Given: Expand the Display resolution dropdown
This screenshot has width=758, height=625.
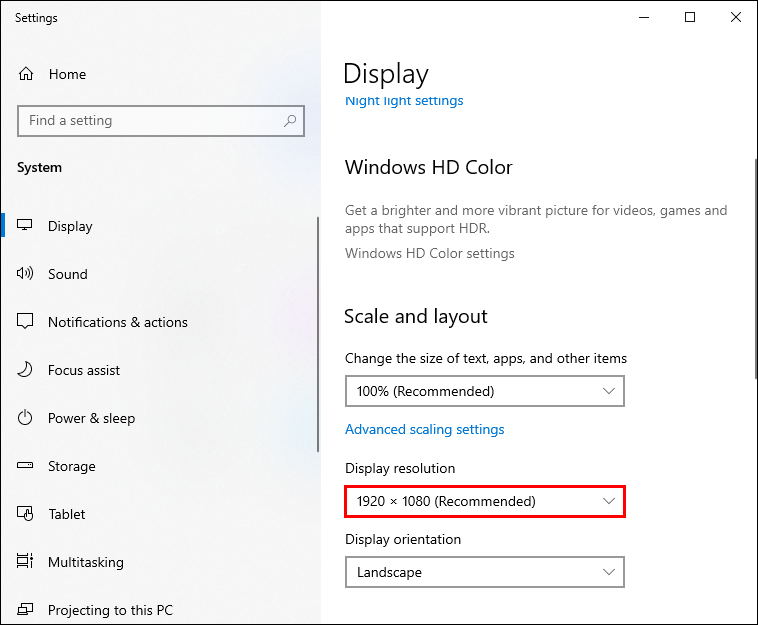Looking at the screenshot, I should (x=484, y=501).
